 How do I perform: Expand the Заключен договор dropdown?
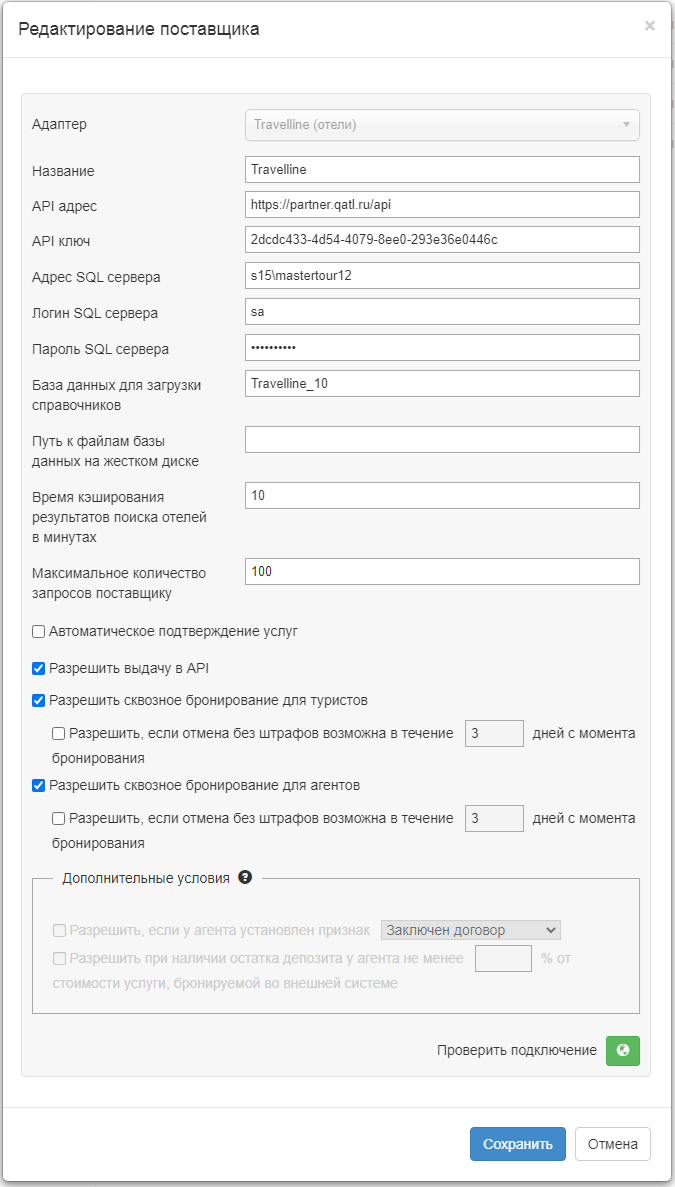coord(470,930)
